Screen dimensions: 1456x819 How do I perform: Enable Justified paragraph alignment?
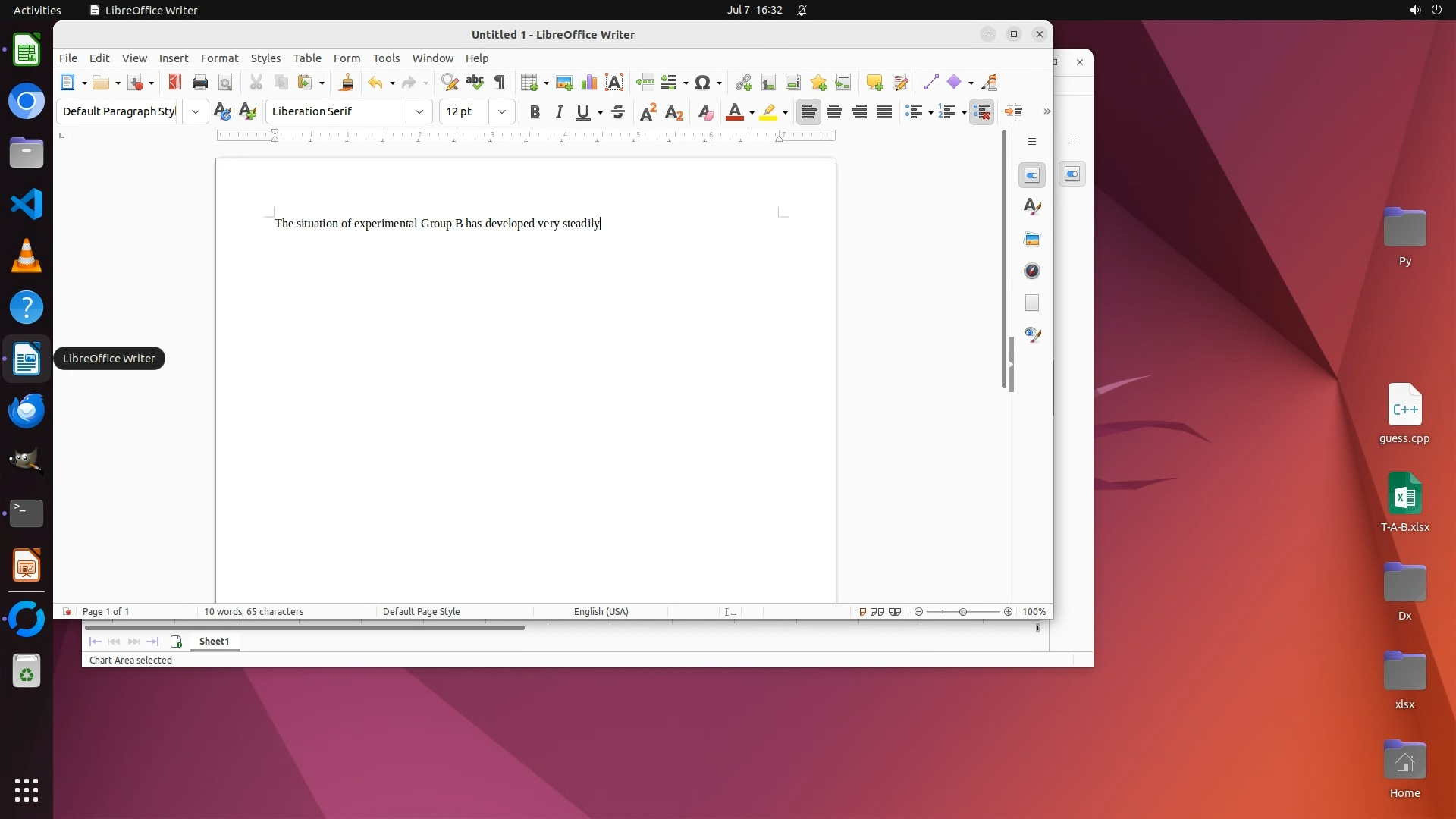pos(884,112)
